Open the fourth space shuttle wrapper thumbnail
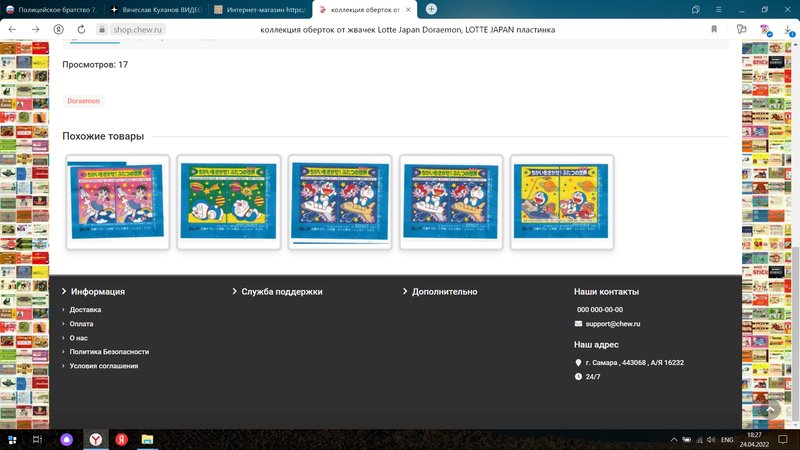 click(x=451, y=202)
